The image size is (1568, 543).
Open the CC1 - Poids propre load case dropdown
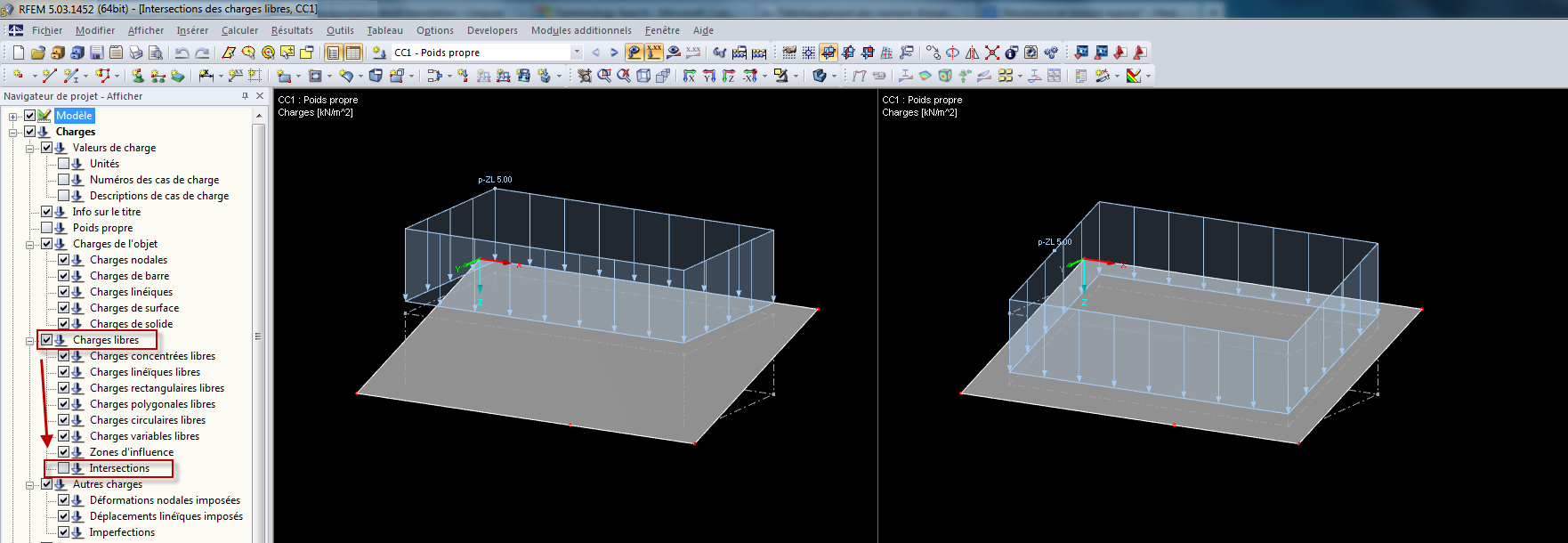(577, 53)
